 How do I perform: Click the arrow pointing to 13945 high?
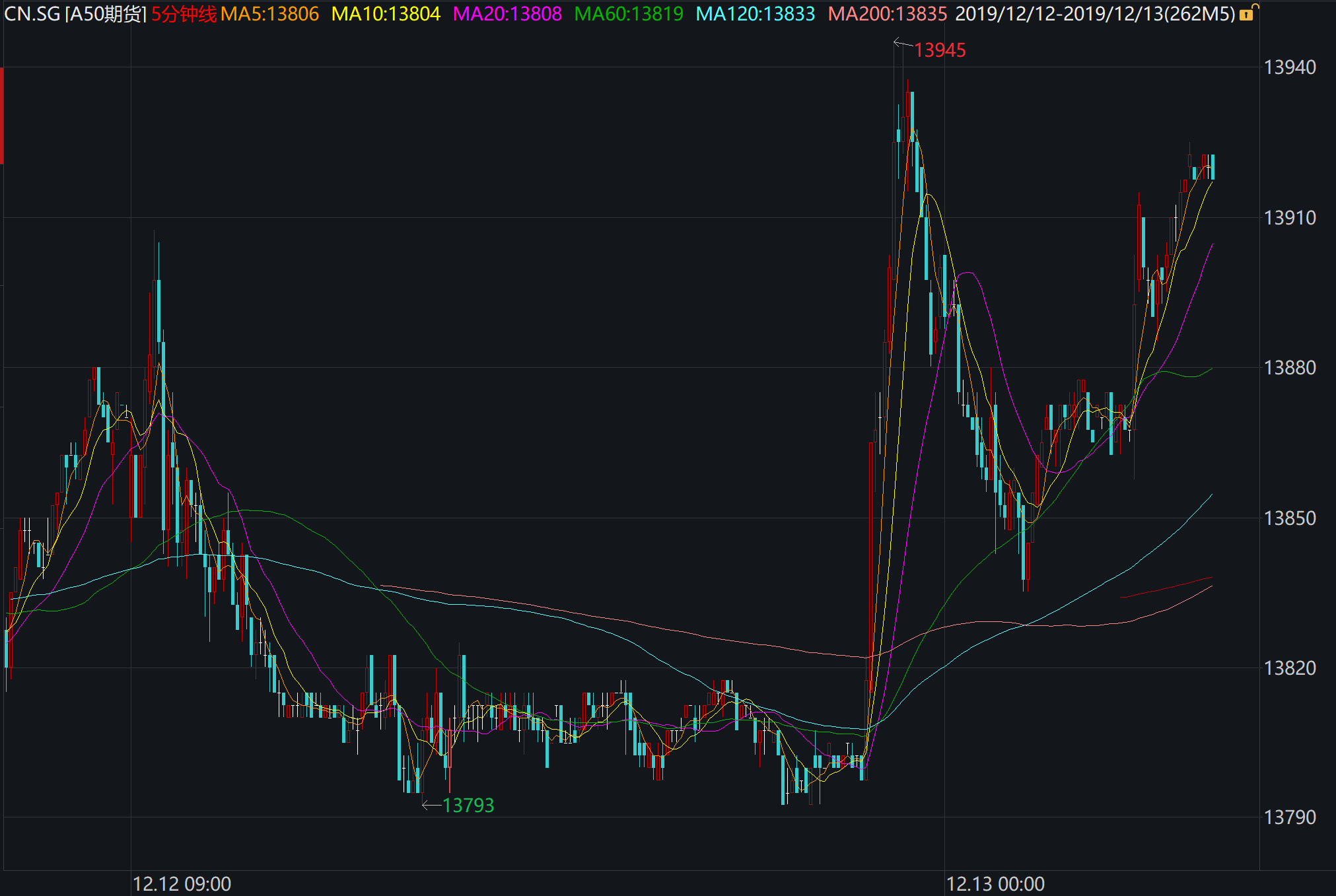point(902,44)
